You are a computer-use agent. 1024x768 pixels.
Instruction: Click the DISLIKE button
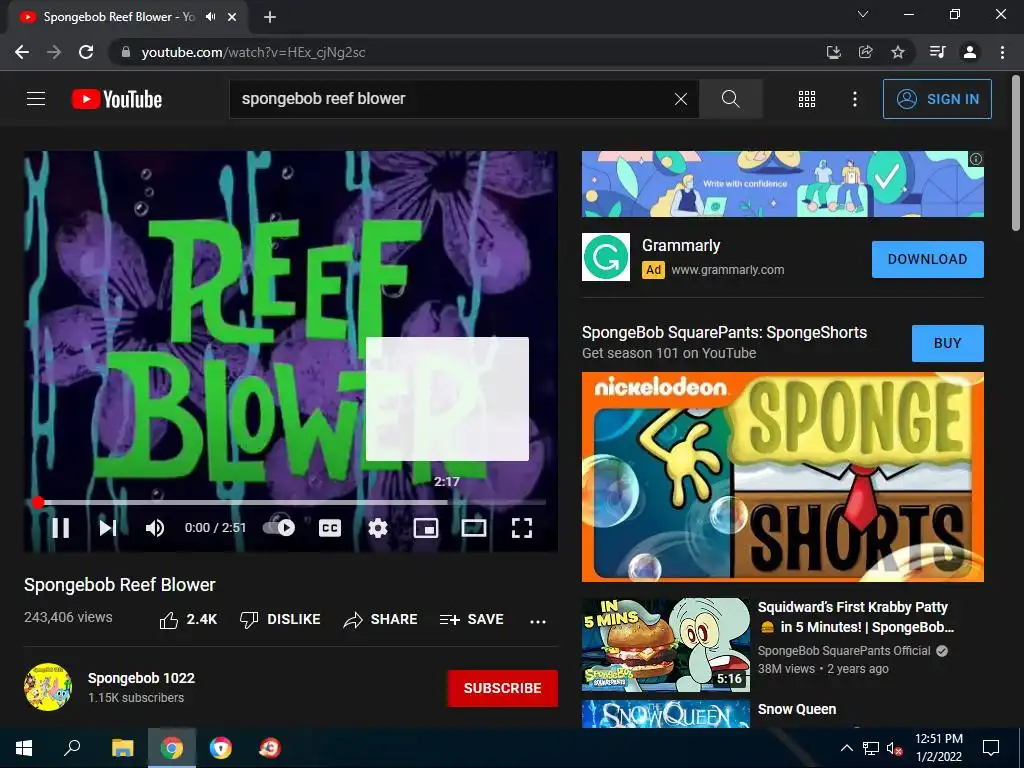(x=280, y=619)
